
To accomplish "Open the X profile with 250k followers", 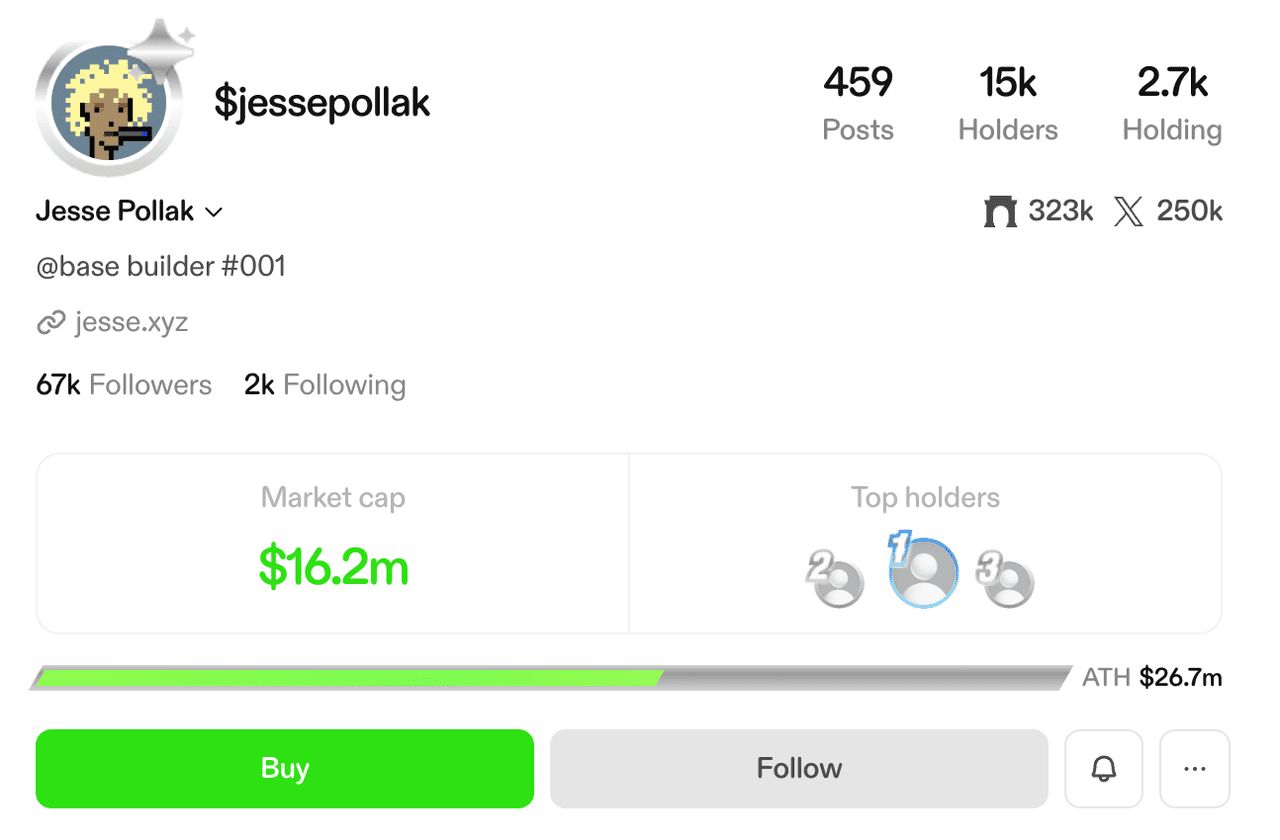I will pyautogui.click(x=1168, y=211).
